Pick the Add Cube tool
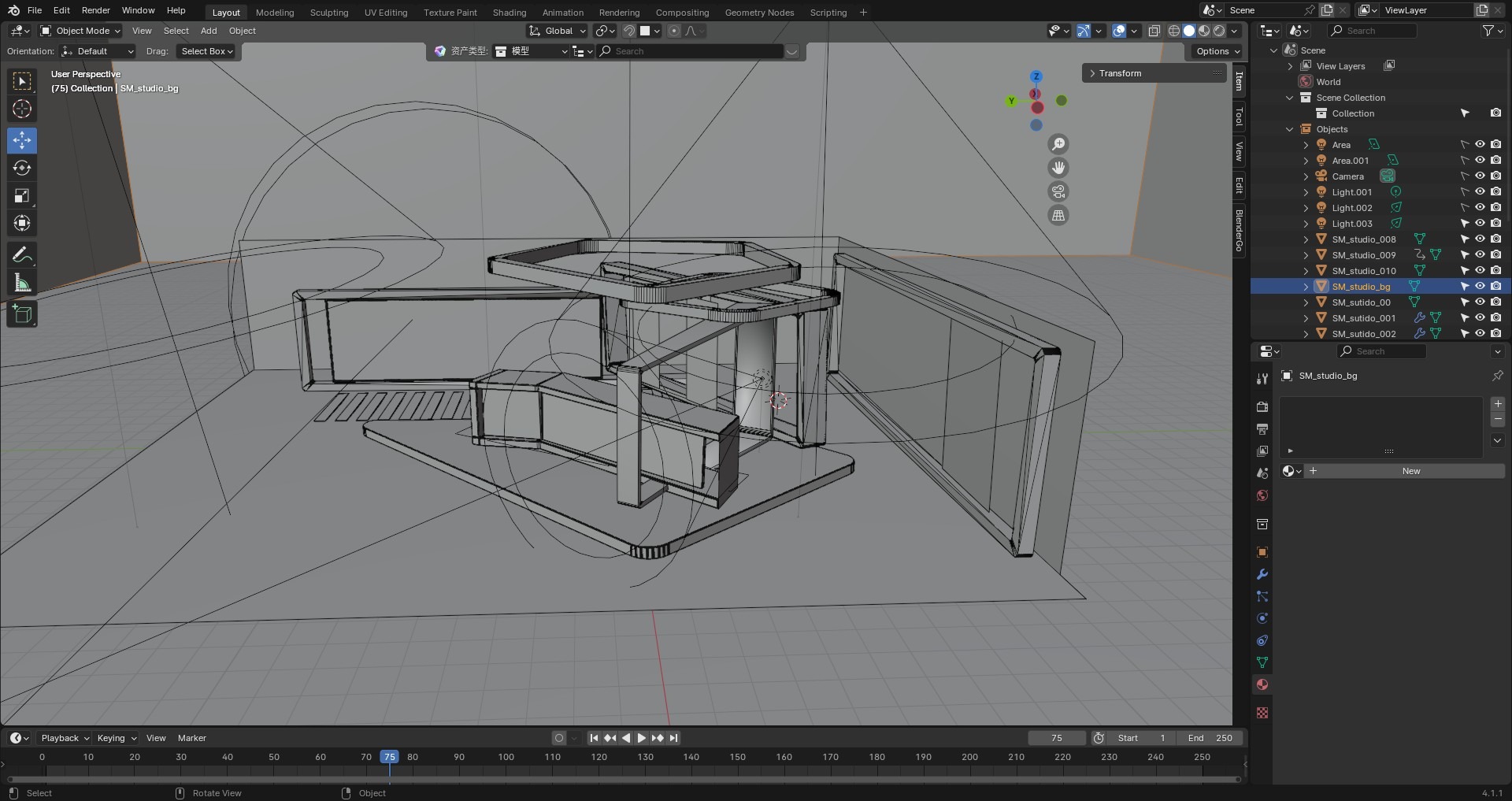1512x801 pixels. pyautogui.click(x=22, y=314)
